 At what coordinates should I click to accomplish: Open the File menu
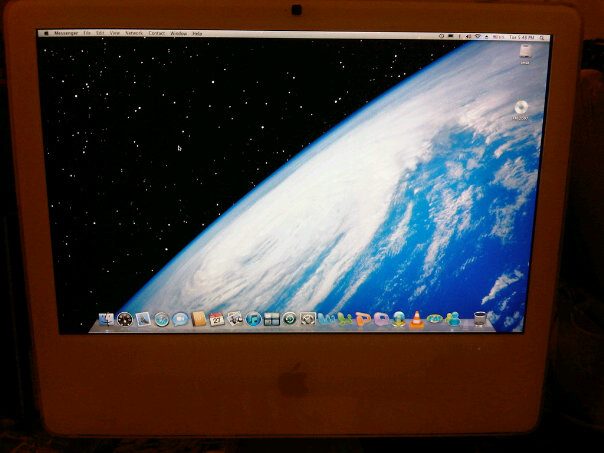87,33
